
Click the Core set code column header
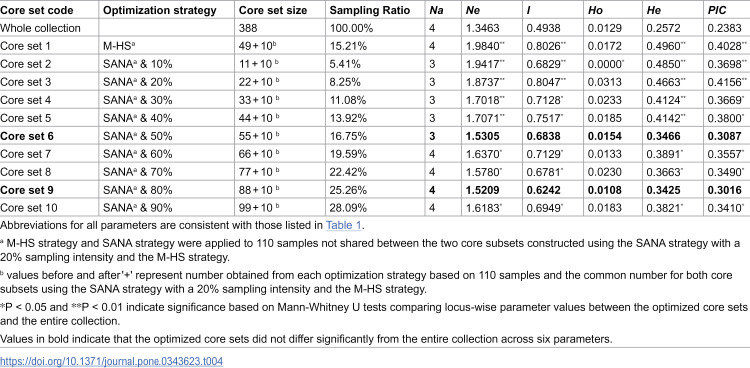pyautogui.click(x=34, y=10)
